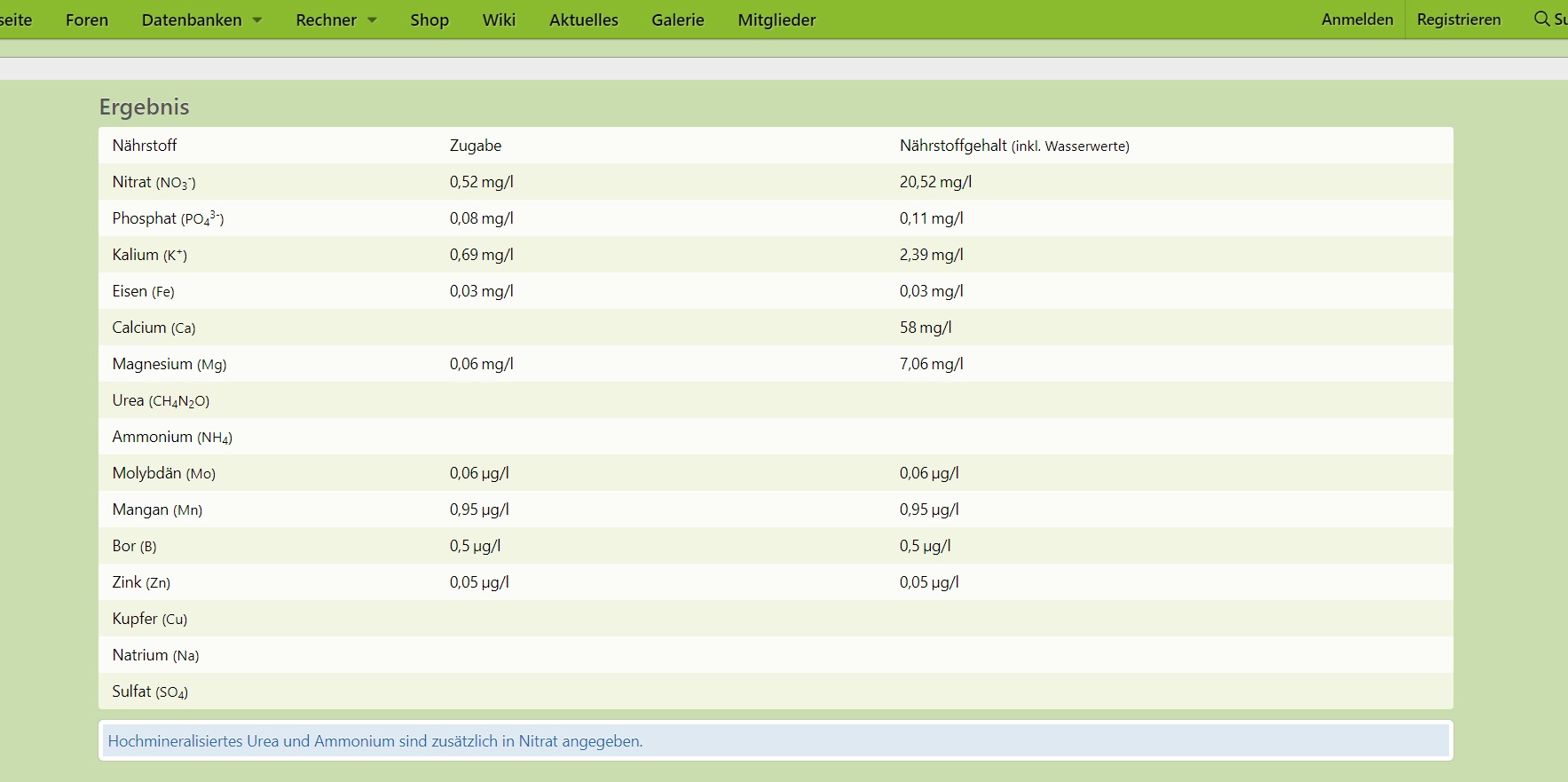Select the Sulfat (SO4) row label

151,691
